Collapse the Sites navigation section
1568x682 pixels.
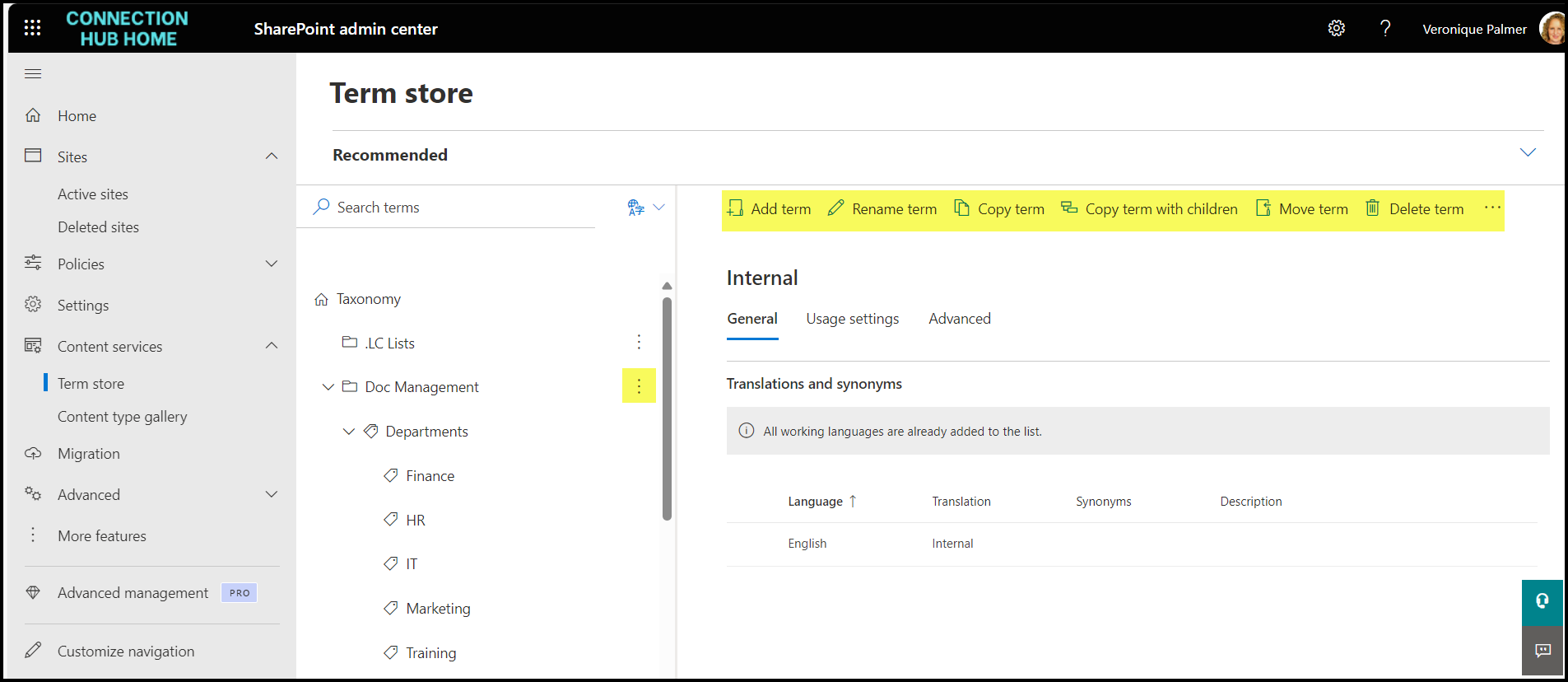tap(272, 156)
